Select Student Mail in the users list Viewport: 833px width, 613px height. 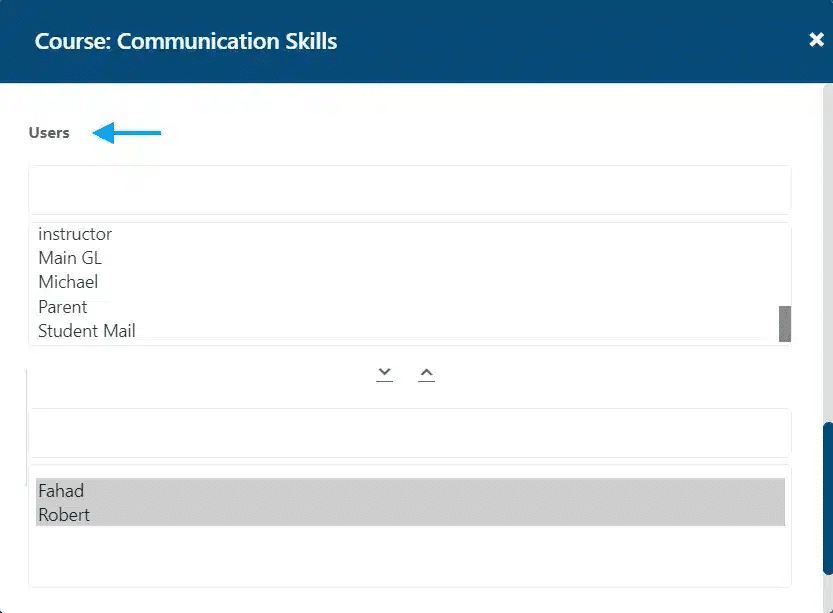click(x=87, y=330)
